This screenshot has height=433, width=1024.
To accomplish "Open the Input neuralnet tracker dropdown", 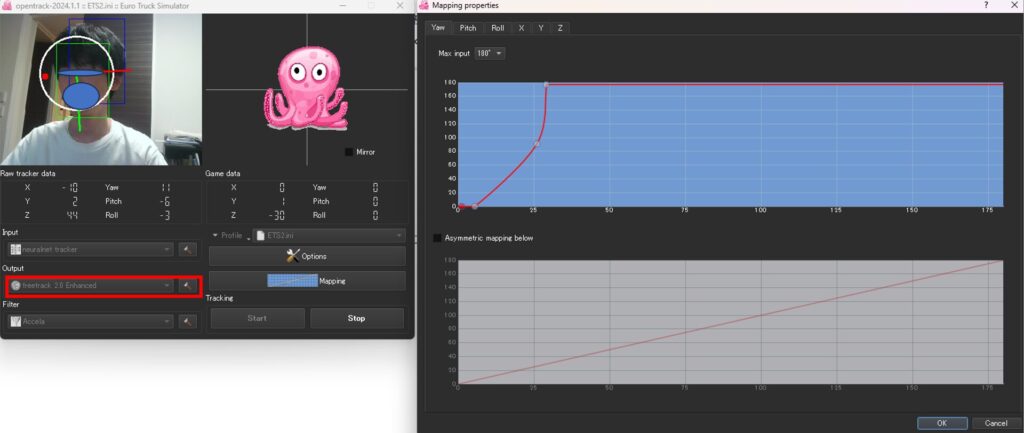I will (90, 249).
